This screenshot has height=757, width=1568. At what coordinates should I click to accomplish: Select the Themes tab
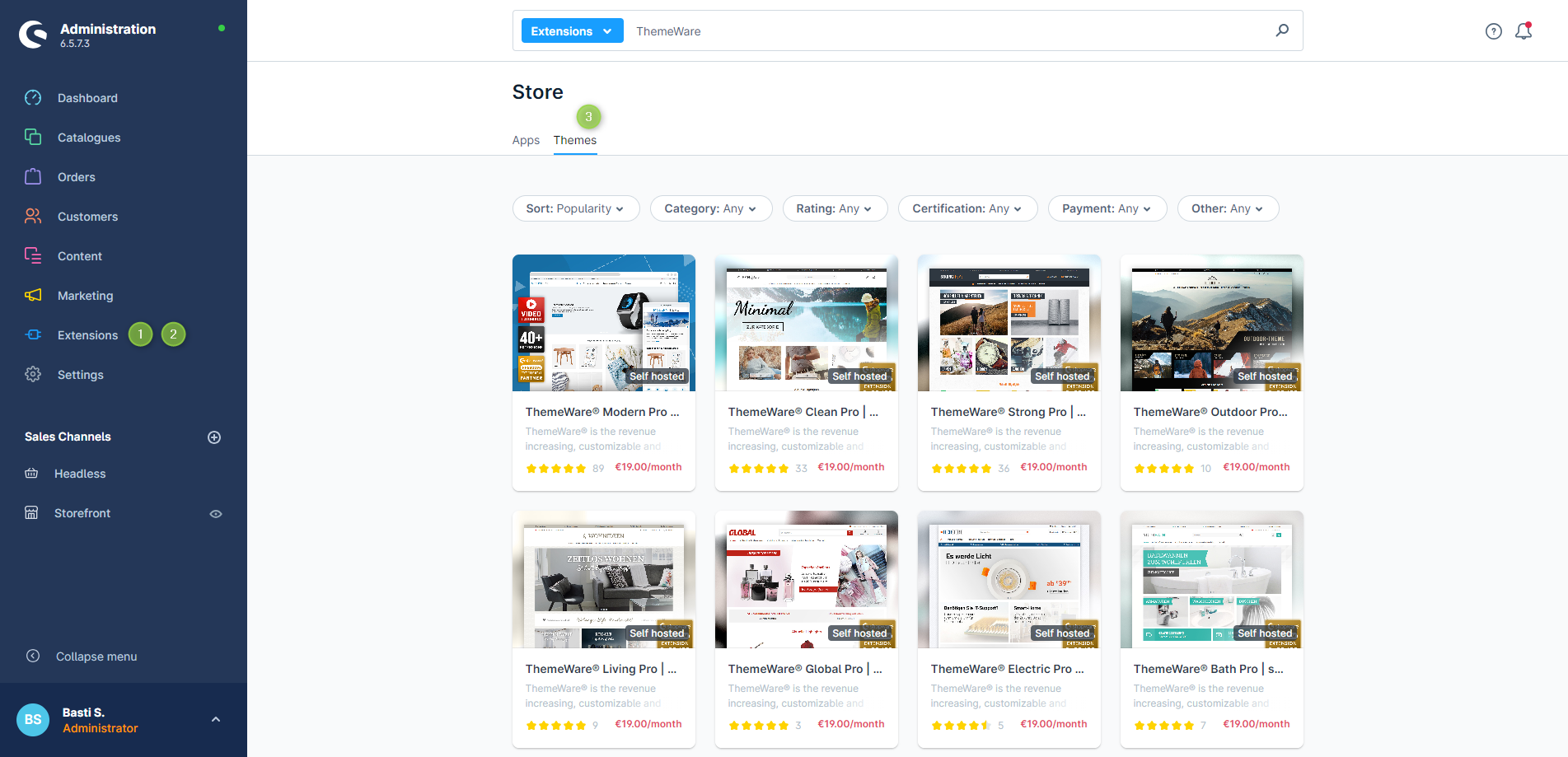click(x=575, y=140)
